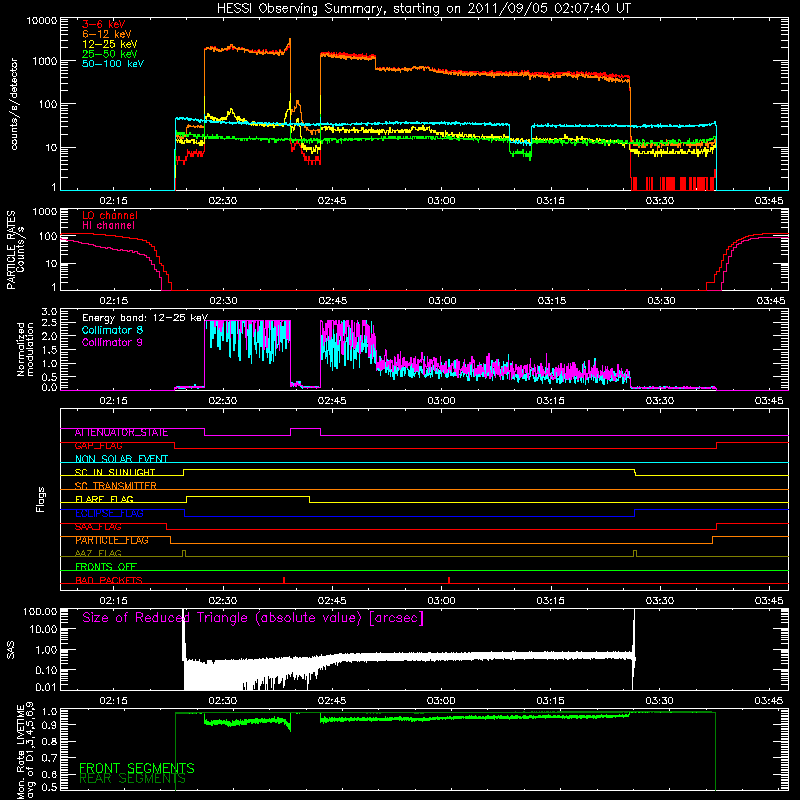Select the 6-12 keV legend label

tap(107, 34)
